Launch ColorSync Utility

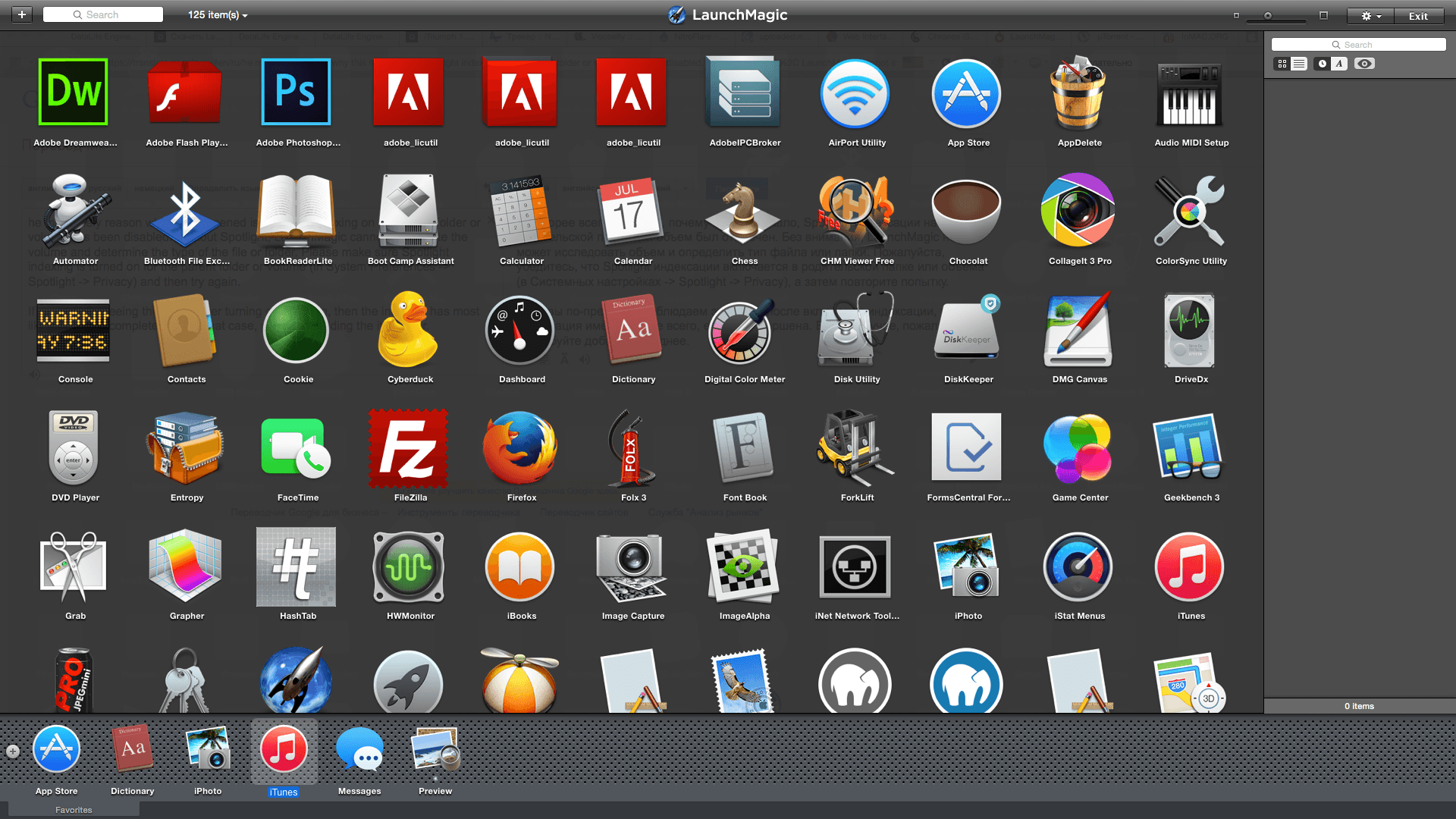(x=1189, y=211)
